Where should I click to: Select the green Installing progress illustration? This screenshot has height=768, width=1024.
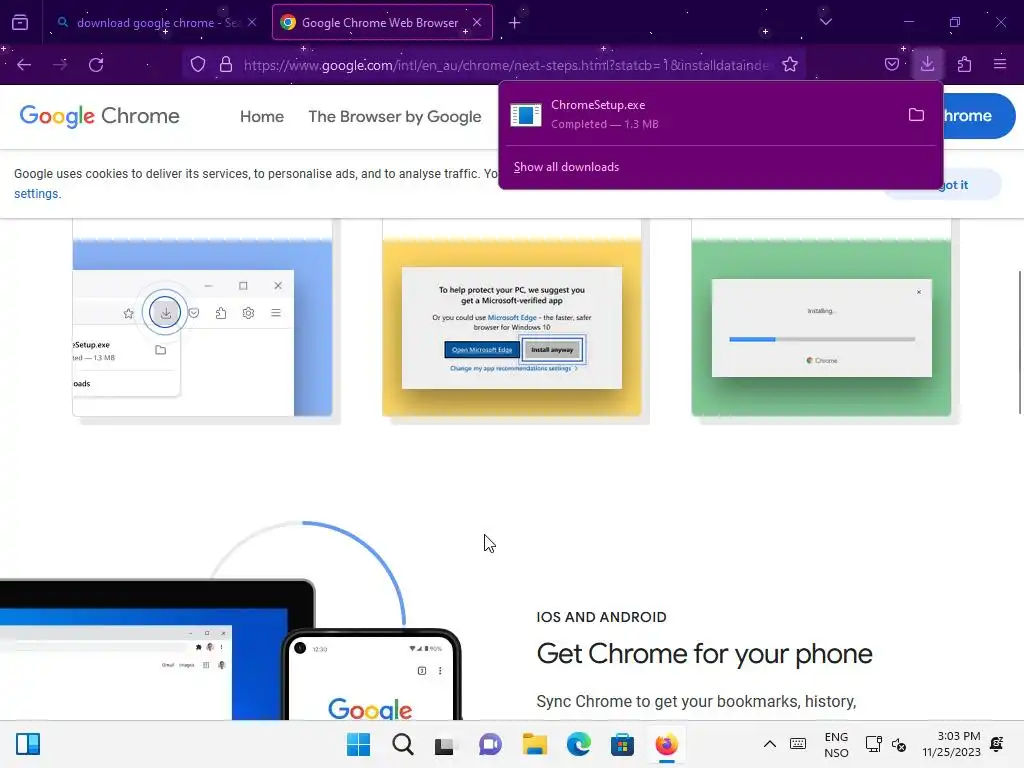pyautogui.click(x=822, y=327)
